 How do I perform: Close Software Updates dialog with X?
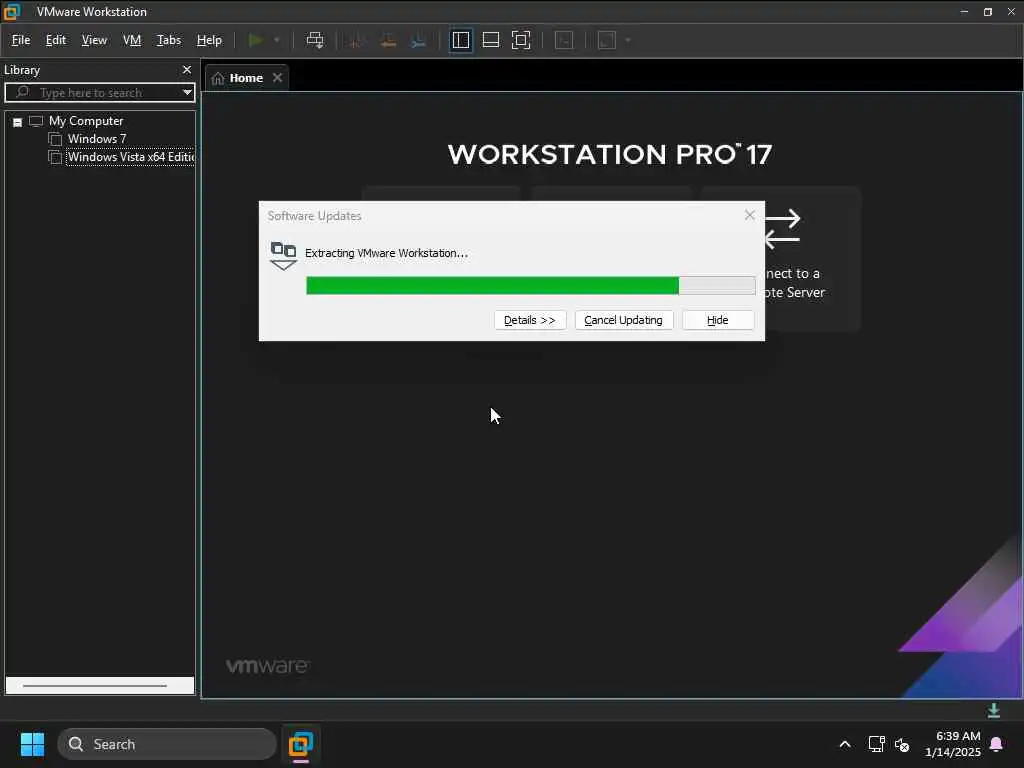[750, 216]
